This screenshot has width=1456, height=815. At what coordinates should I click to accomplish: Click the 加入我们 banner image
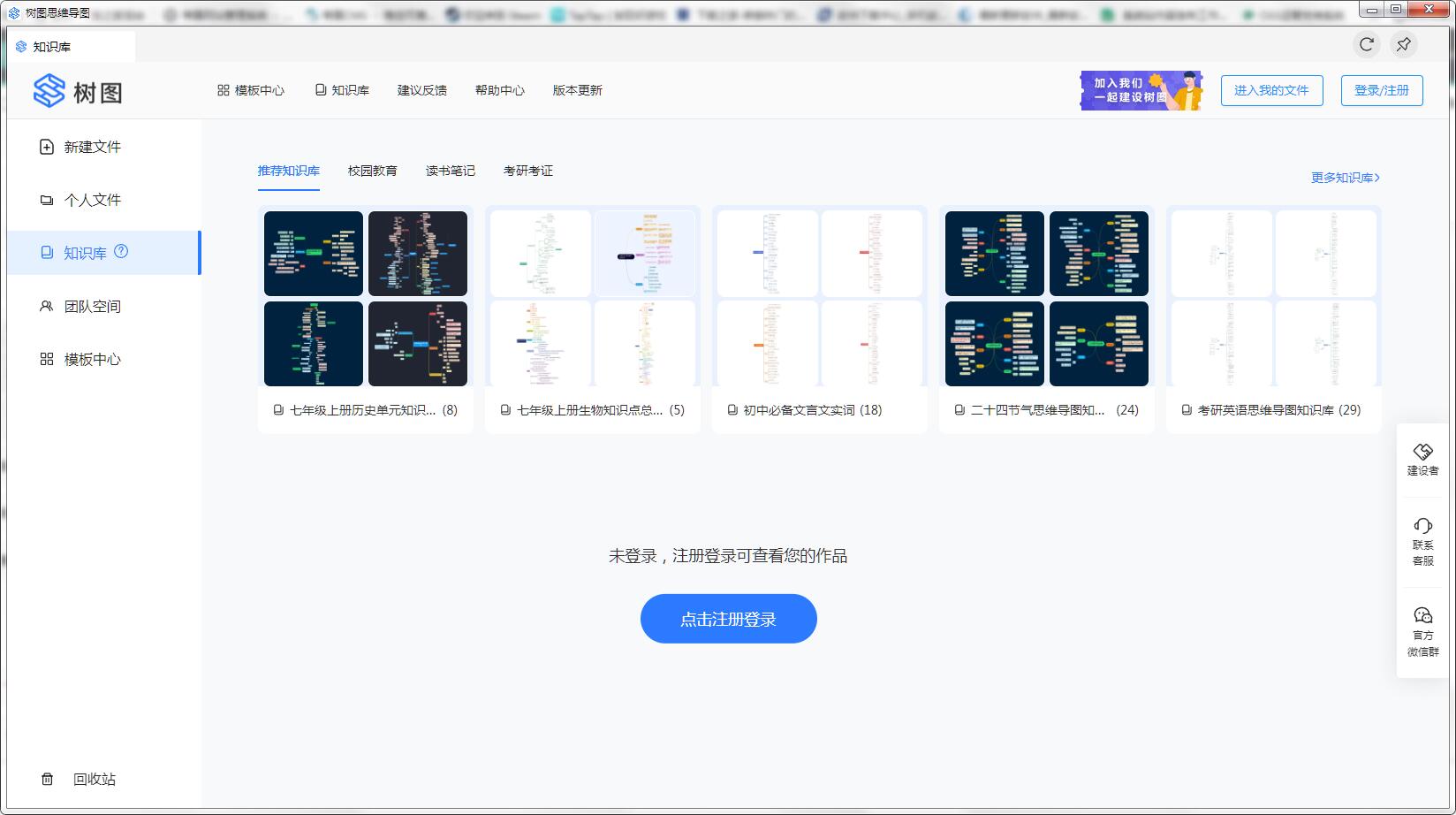coord(1141,90)
